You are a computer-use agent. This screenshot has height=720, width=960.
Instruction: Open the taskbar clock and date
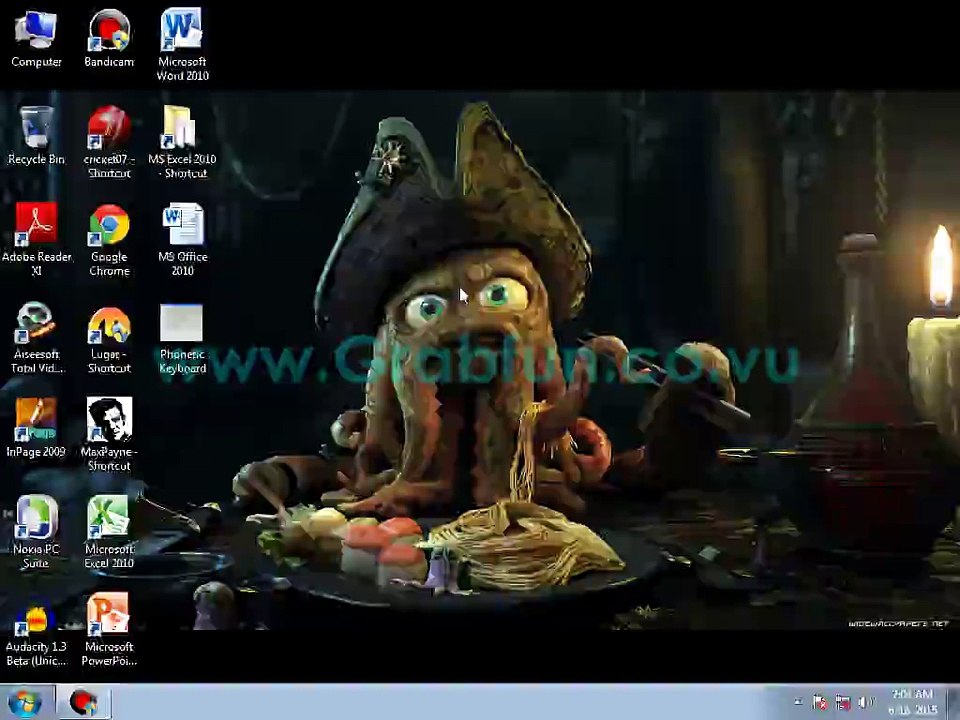912,702
